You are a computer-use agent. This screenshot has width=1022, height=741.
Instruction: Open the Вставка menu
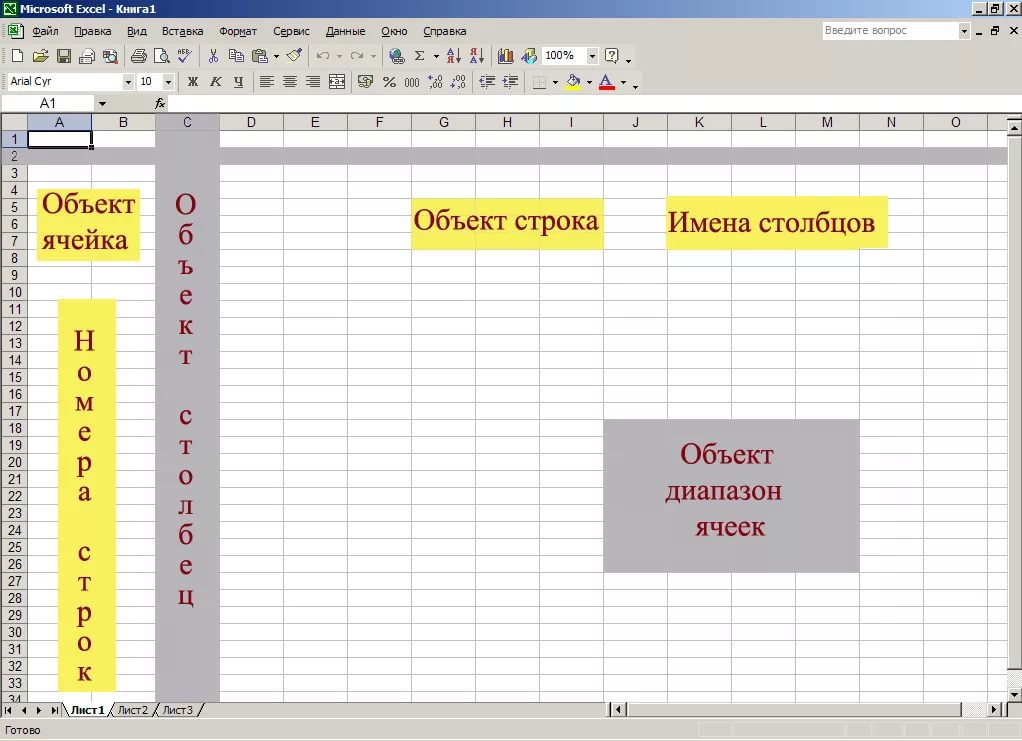182,31
